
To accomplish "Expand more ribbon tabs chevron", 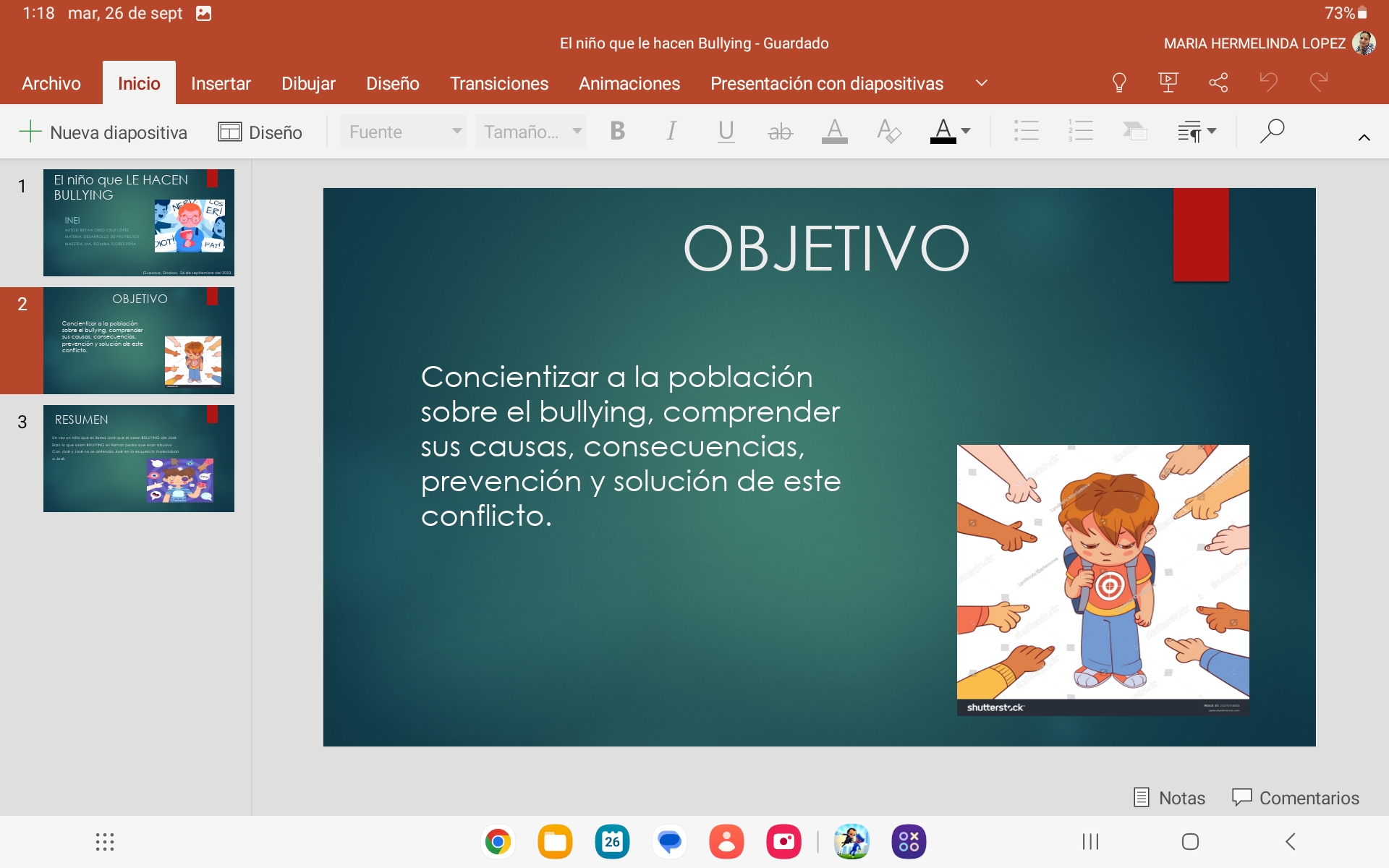I will (982, 83).
